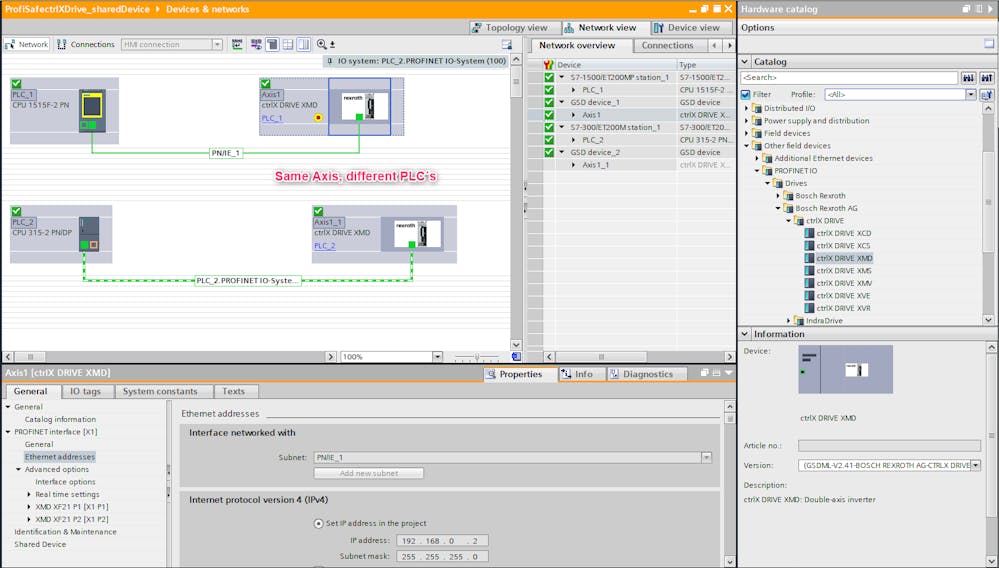Select Identification & Maintenance tree item
Image resolution: width=999 pixels, height=568 pixels.
65,532
